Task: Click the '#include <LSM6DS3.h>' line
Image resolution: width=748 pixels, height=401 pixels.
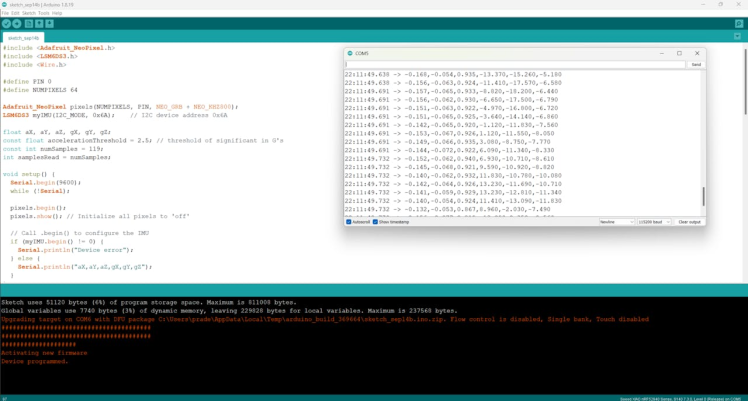Action: coord(40,56)
